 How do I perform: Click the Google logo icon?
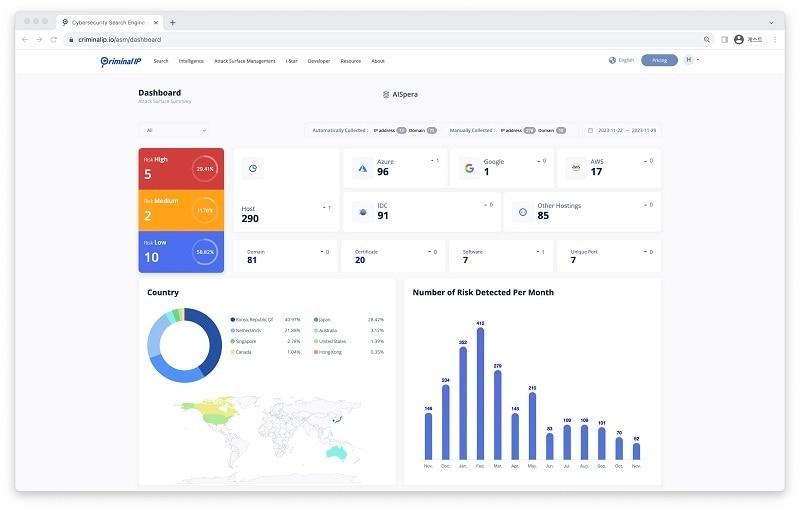coord(469,168)
